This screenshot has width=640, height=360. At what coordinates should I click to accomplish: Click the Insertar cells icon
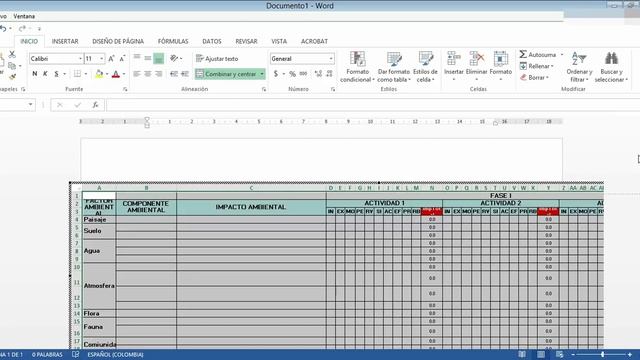click(453, 59)
